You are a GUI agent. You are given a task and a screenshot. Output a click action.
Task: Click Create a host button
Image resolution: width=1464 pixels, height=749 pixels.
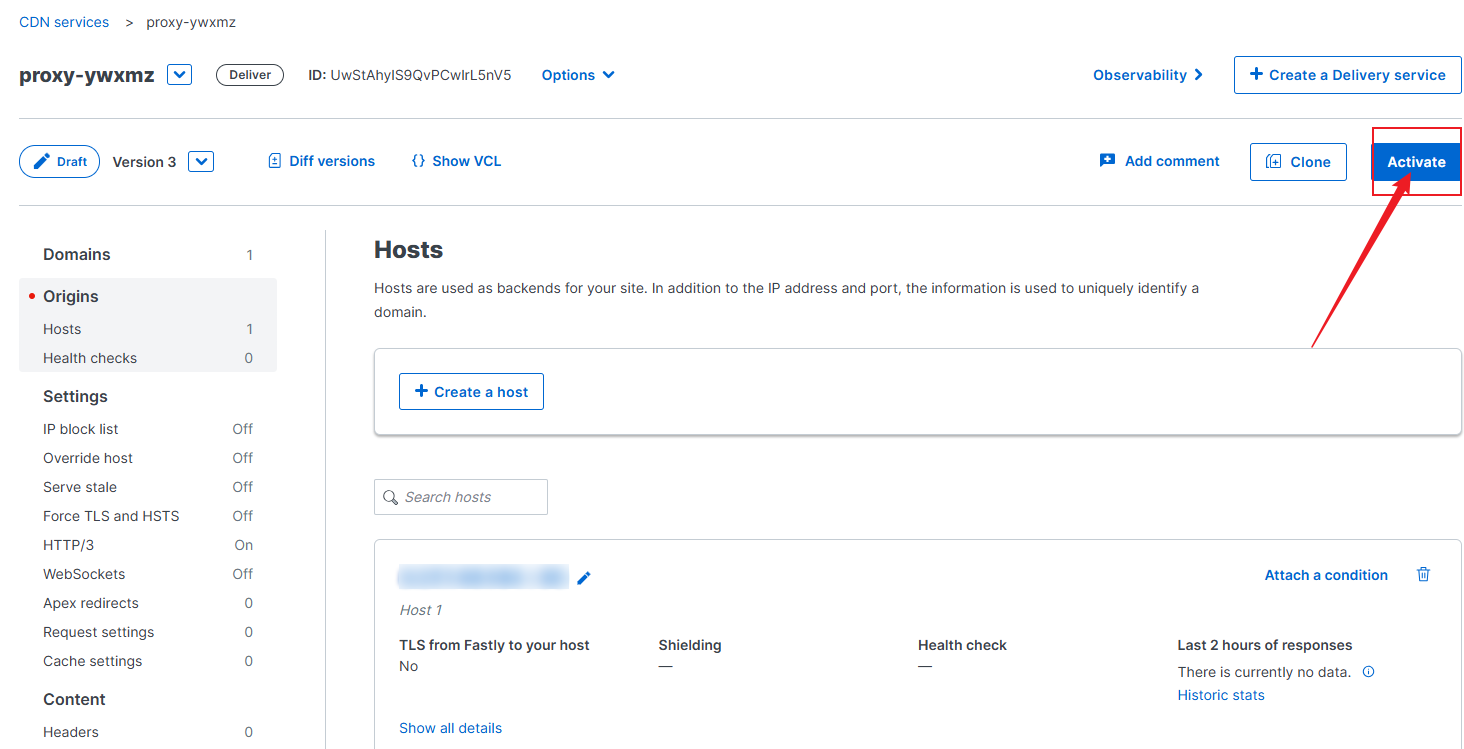471,392
